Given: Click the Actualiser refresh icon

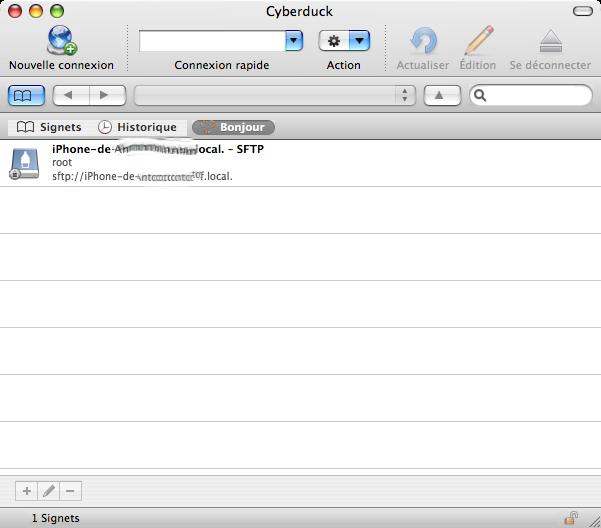Looking at the screenshot, I should point(423,41).
